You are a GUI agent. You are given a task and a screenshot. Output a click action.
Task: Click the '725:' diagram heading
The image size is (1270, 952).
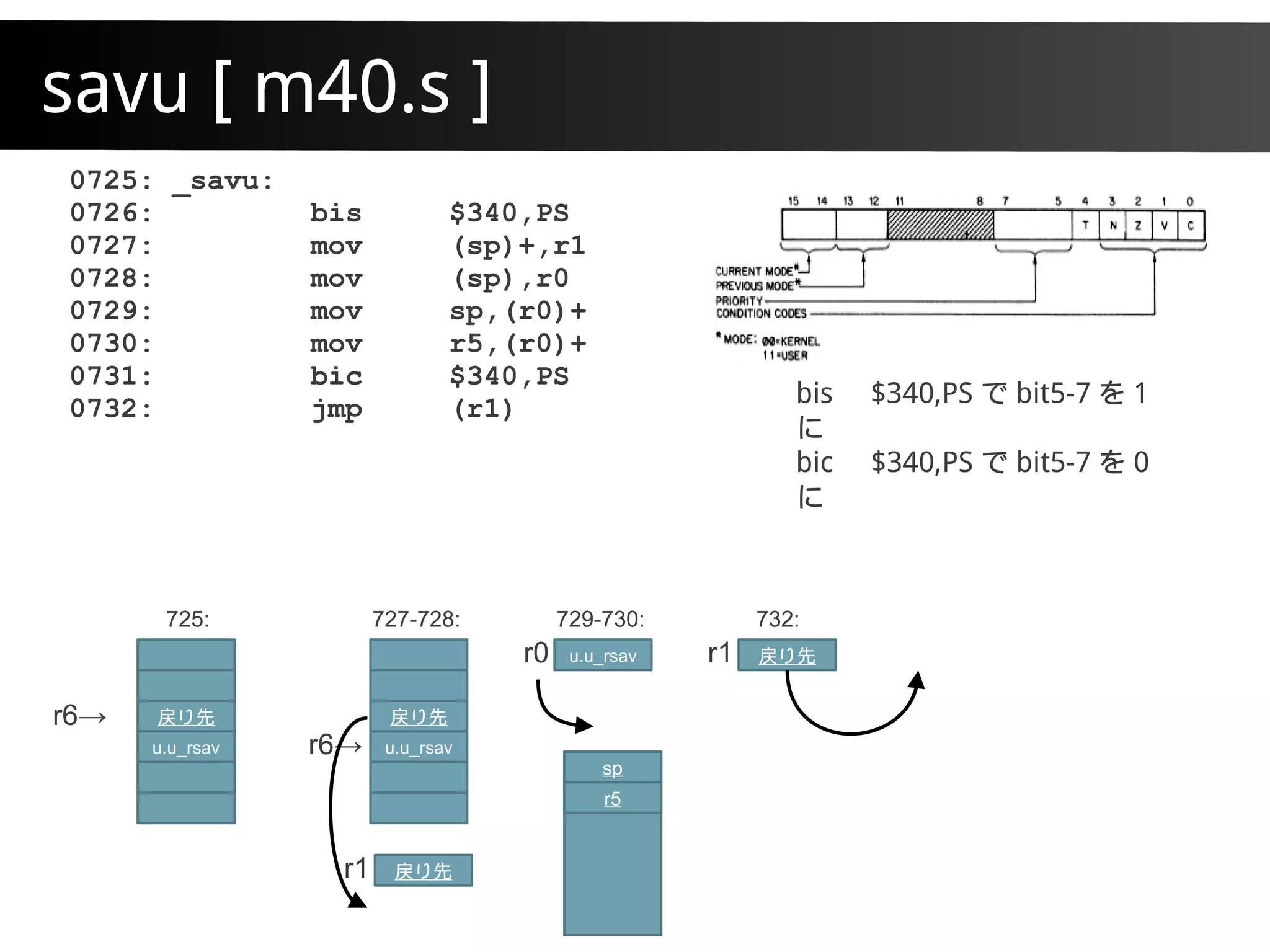coord(187,619)
